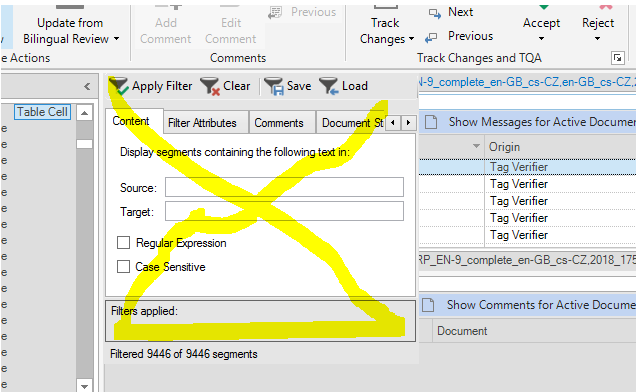This screenshot has width=636, height=392.
Task: Click into the Source text field
Action: [284, 187]
